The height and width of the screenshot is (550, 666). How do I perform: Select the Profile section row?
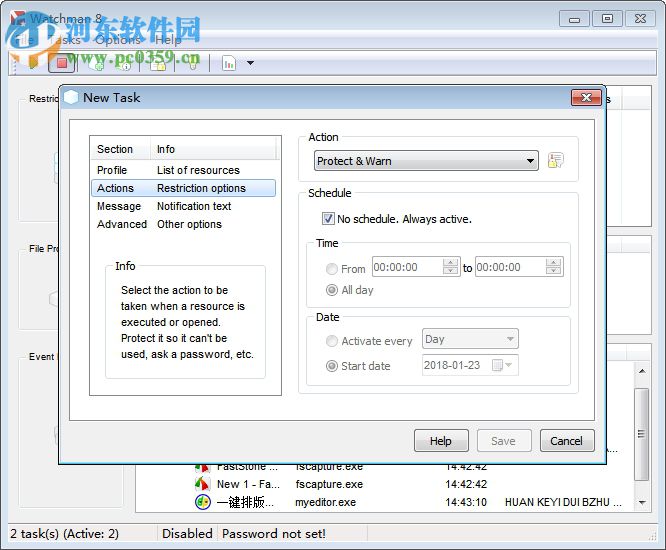[x=183, y=170]
